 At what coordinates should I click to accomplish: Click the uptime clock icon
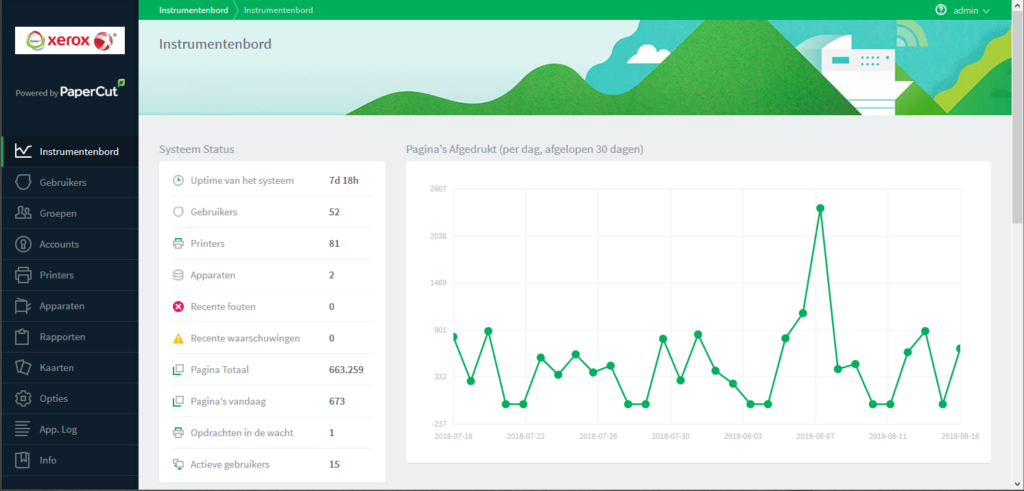(x=178, y=180)
